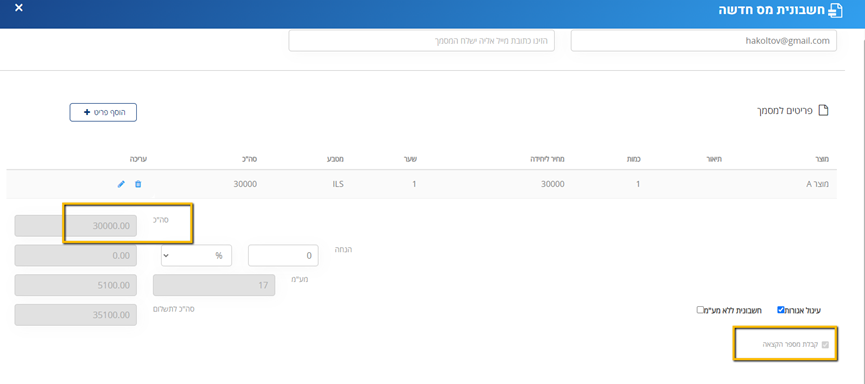Toggle קבלת מספר הקצאה checkbox

point(825,345)
